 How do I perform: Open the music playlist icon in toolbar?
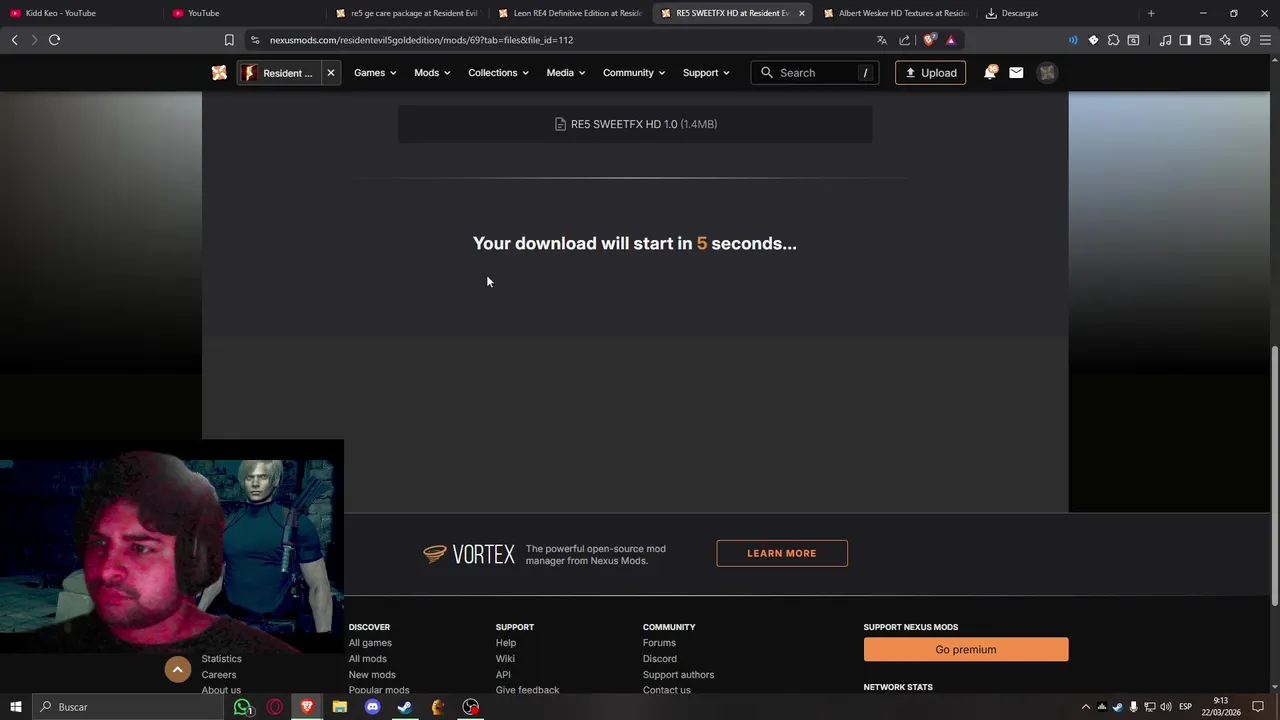[x=1165, y=40]
